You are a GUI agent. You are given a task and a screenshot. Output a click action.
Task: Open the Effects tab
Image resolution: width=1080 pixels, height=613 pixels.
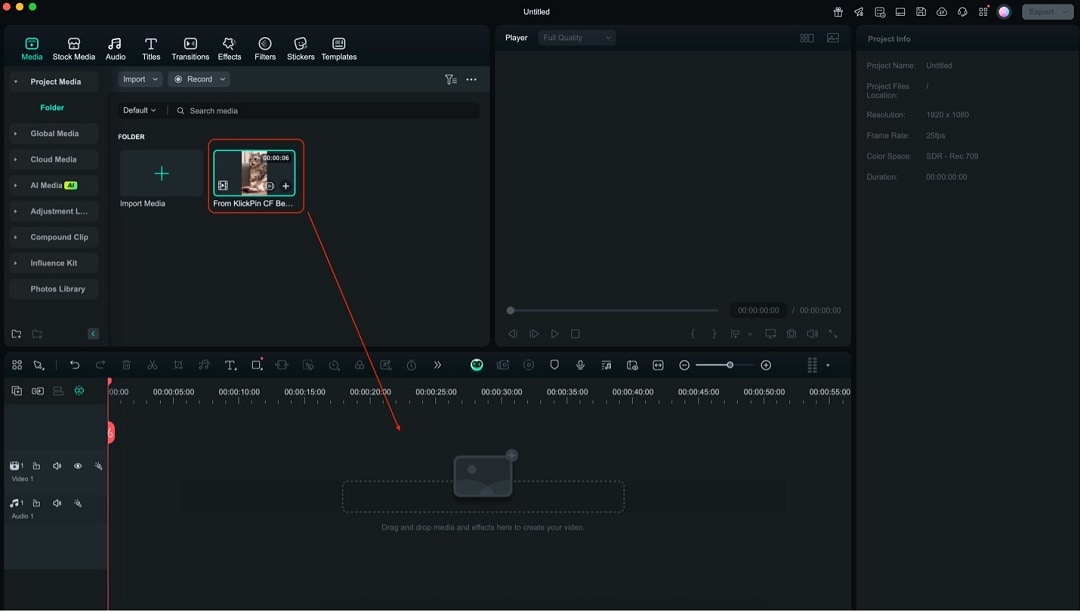229,49
